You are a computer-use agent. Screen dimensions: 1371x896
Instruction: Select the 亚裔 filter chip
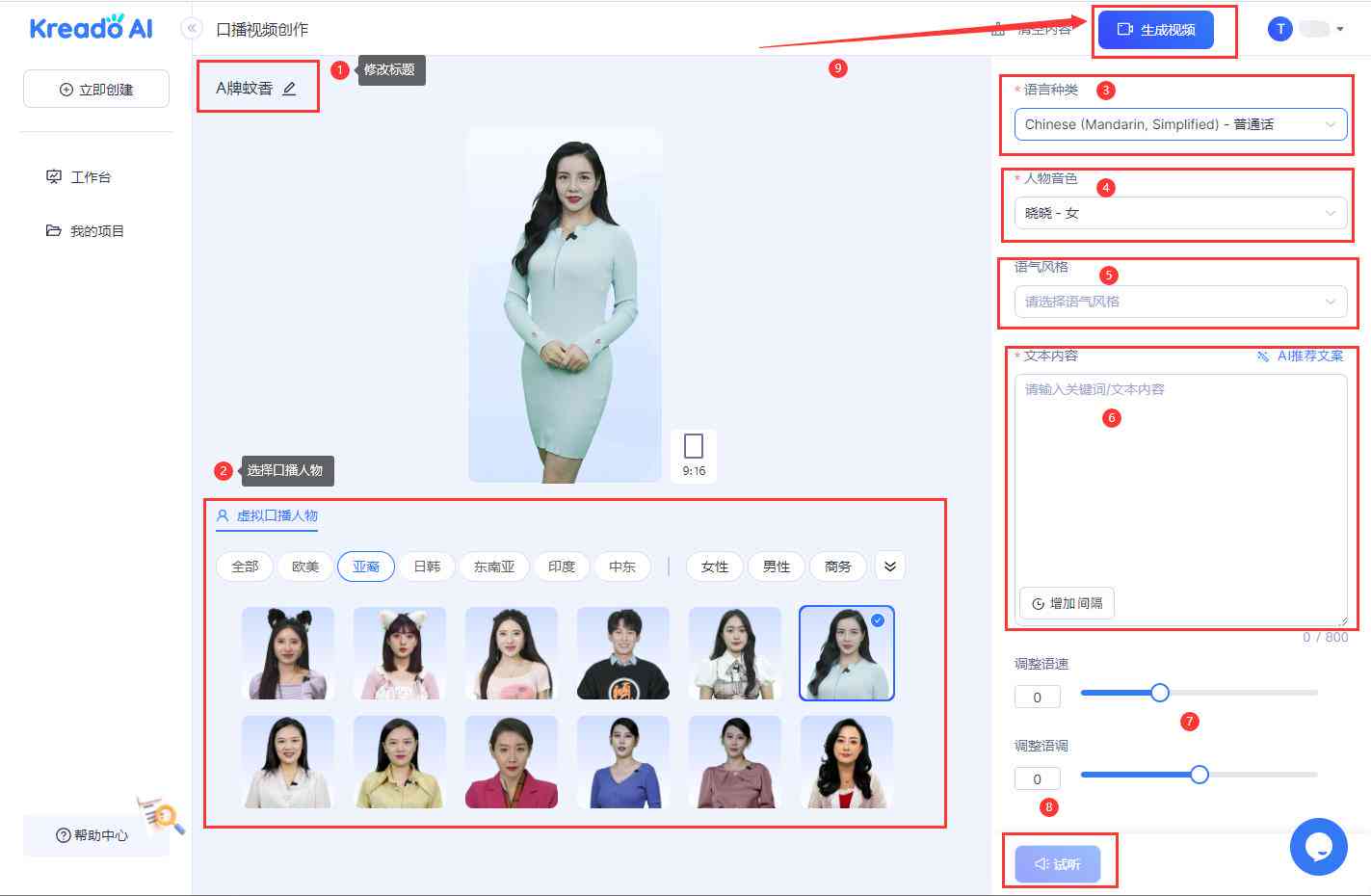[x=366, y=567]
